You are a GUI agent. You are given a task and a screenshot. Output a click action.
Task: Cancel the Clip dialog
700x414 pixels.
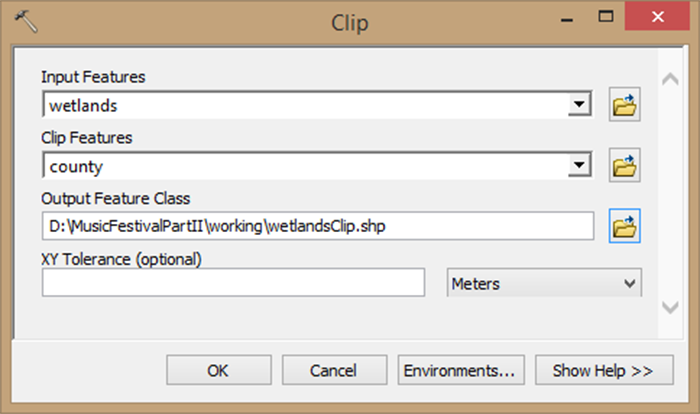click(x=333, y=370)
